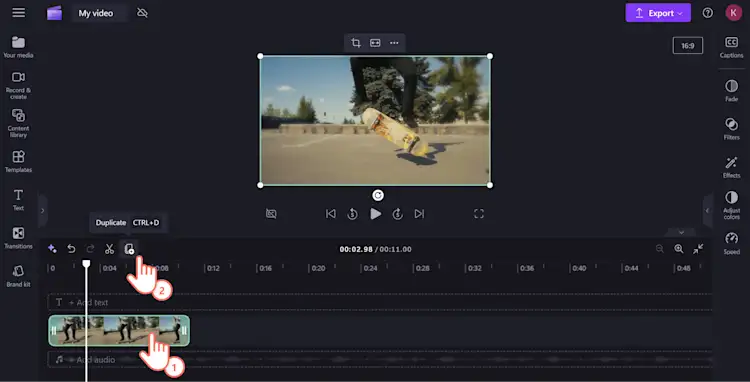Viewport: 750px width, 382px height.
Task: Click the bottom-right resize handle of preview
Action: (x=490, y=185)
